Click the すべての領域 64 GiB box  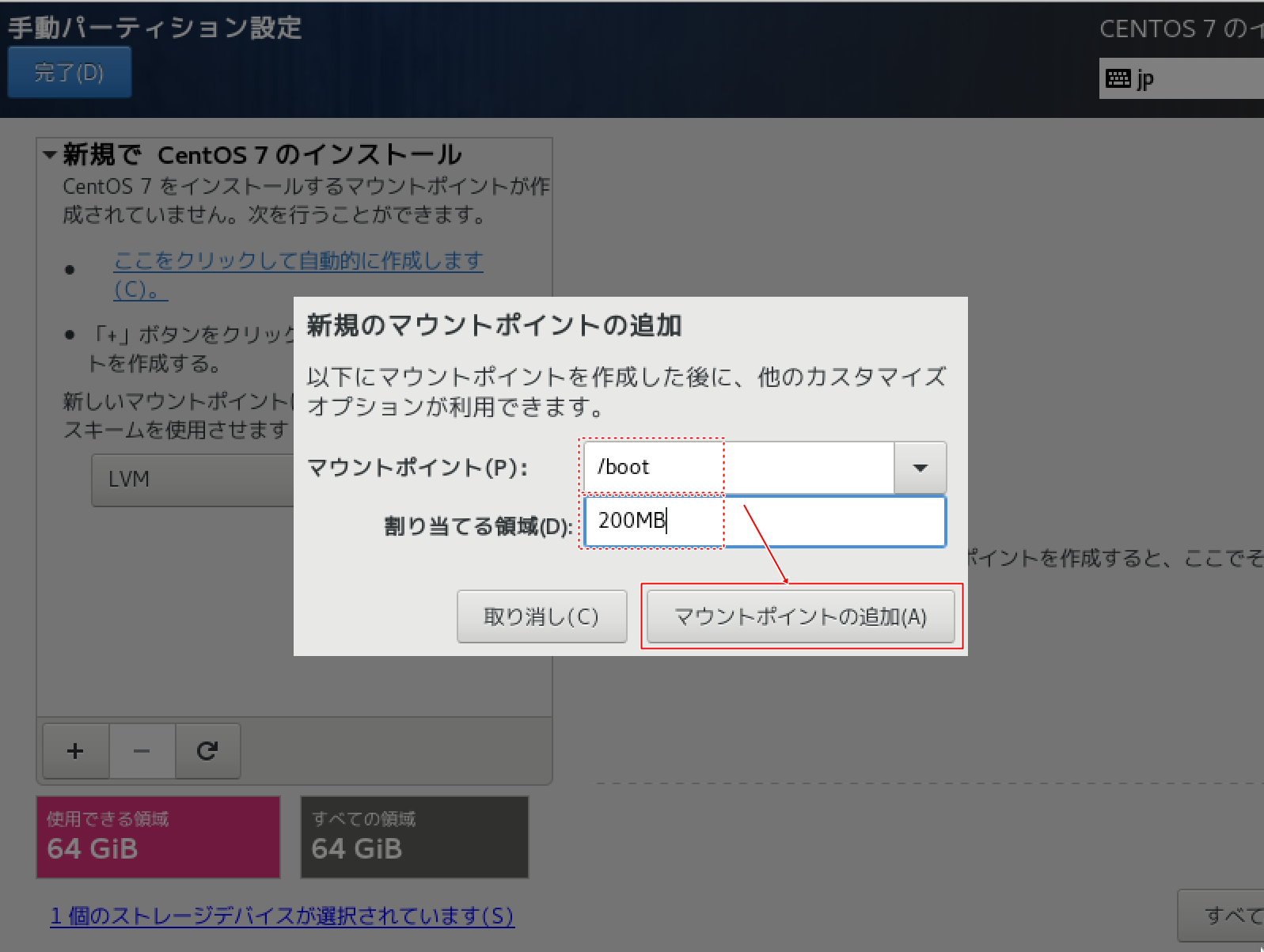[x=415, y=837]
